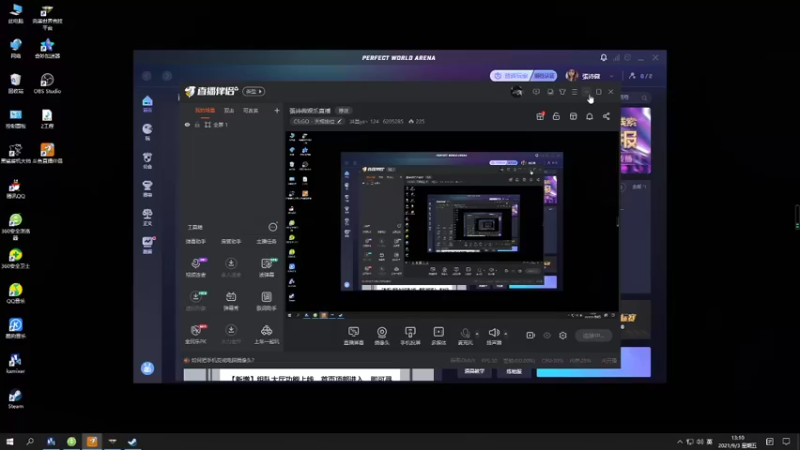The image size is (800, 450).
Task: Go back with Arena left navigation arrow
Action: click(147, 76)
